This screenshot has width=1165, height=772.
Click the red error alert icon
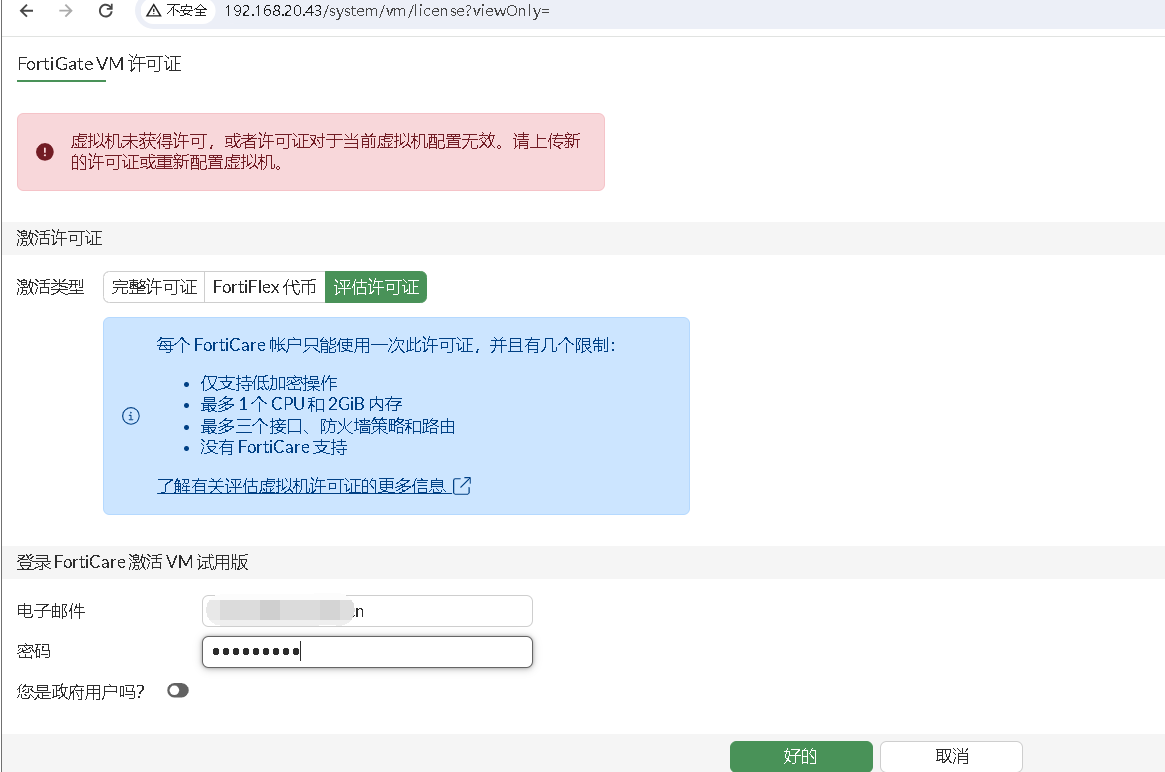45,152
